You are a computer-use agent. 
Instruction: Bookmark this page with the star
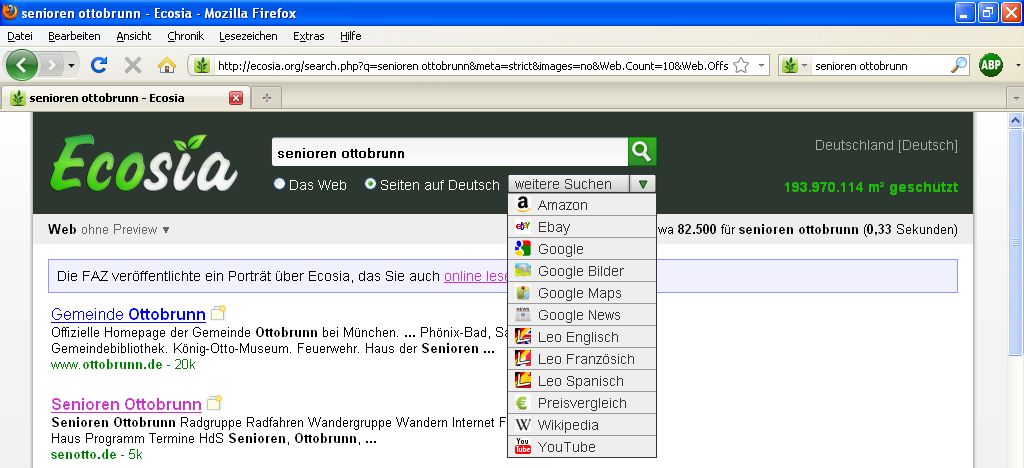[741, 65]
